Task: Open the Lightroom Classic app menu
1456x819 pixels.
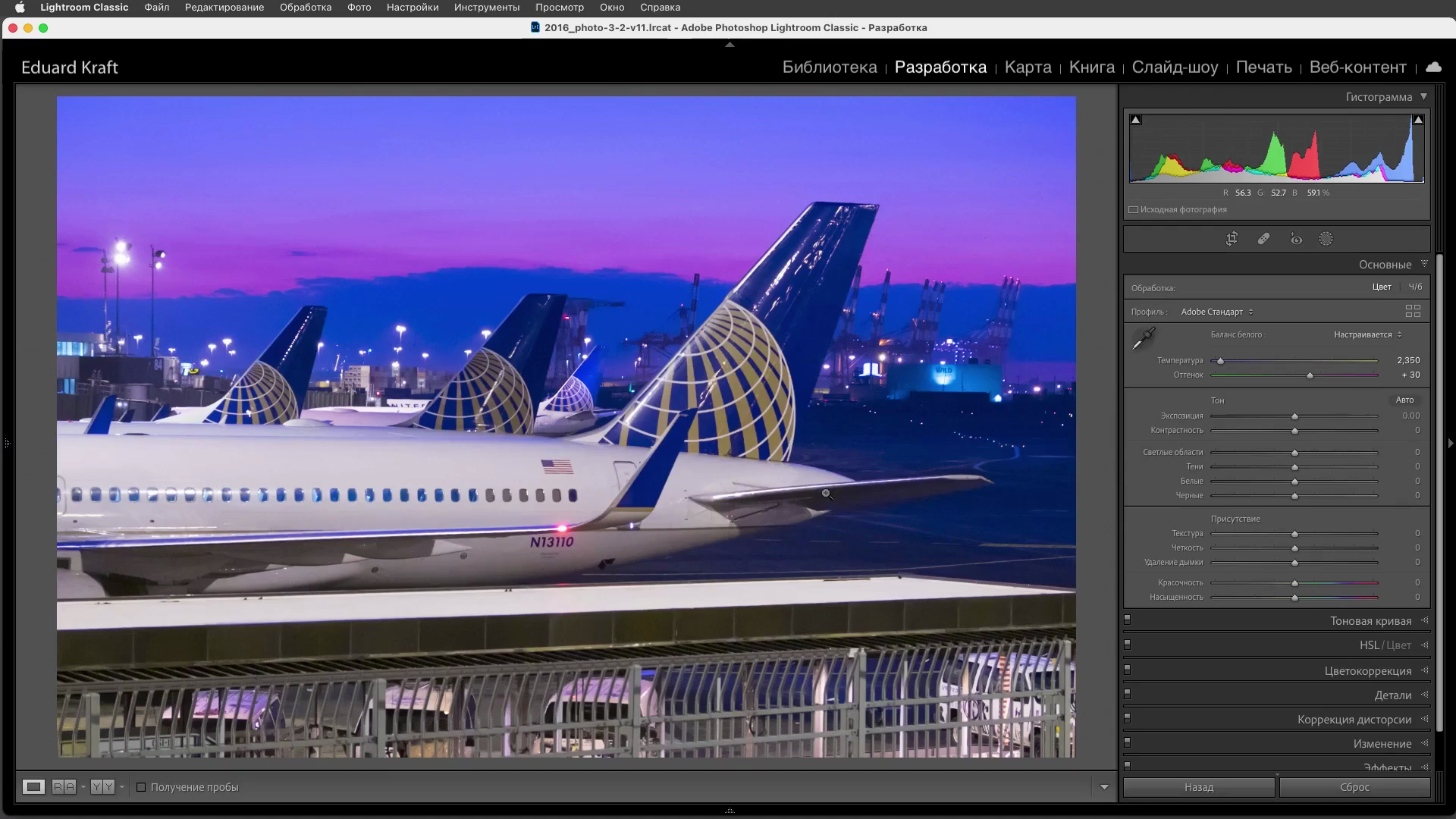Action: (84, 8)
